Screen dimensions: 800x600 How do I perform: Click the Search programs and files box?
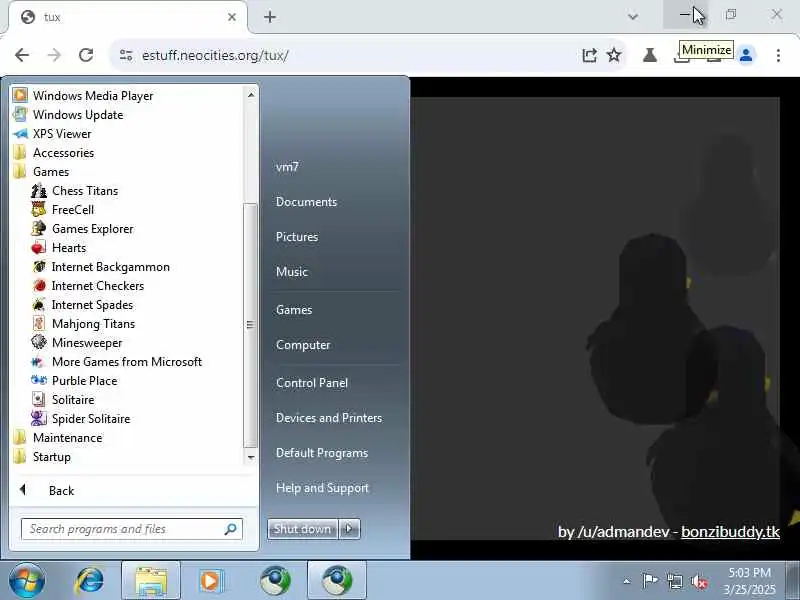pos(132,529)
